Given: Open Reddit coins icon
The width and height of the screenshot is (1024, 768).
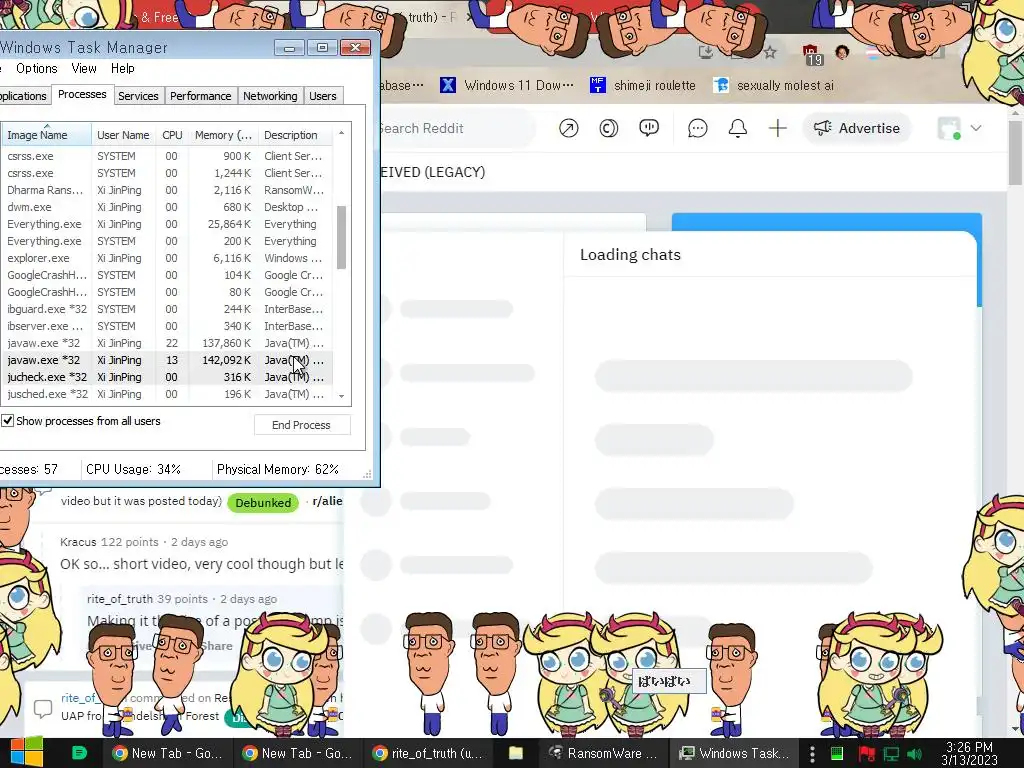Looking at the screenshot, I should (608, 128).
